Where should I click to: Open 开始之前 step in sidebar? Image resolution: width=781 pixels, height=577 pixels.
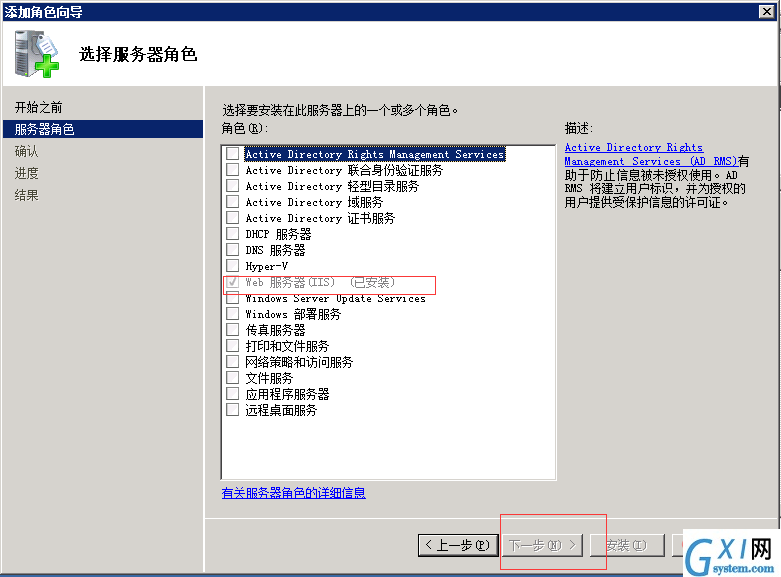tap(38, 107)
